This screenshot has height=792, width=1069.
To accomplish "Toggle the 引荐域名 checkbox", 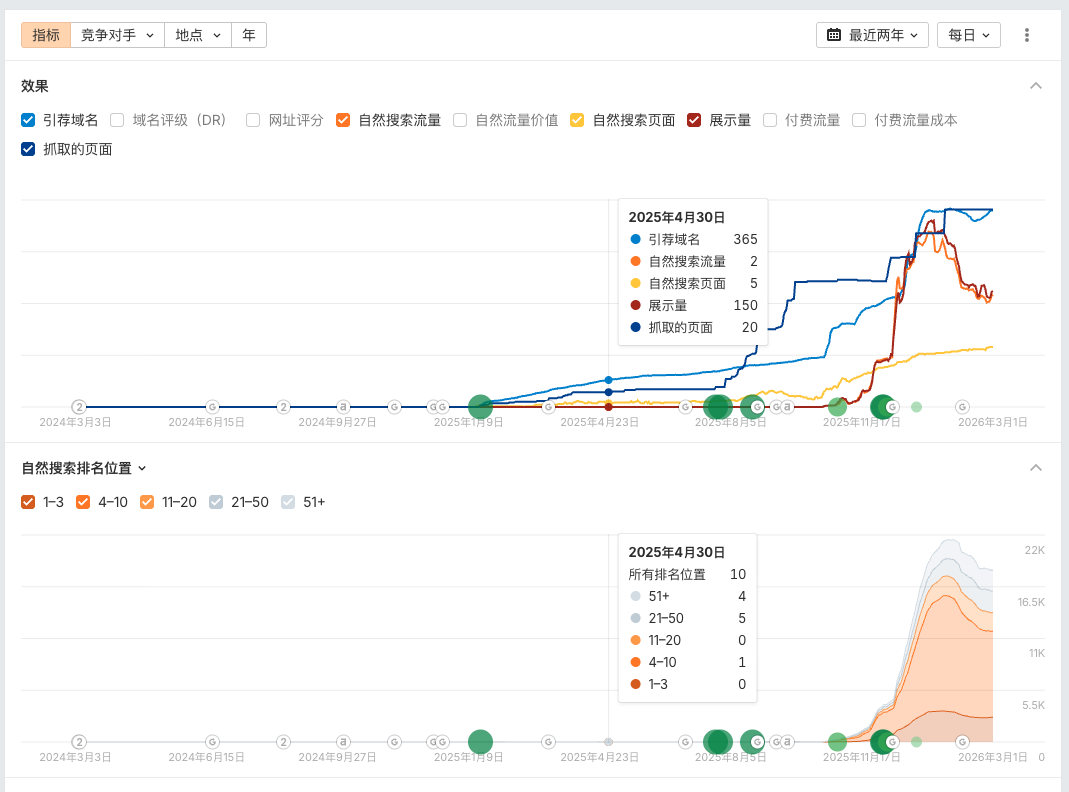I will (28, 120).
